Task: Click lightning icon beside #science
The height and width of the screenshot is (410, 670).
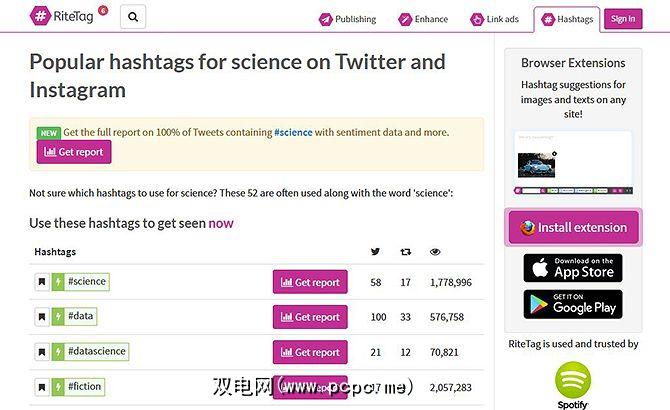Action: 56,282
